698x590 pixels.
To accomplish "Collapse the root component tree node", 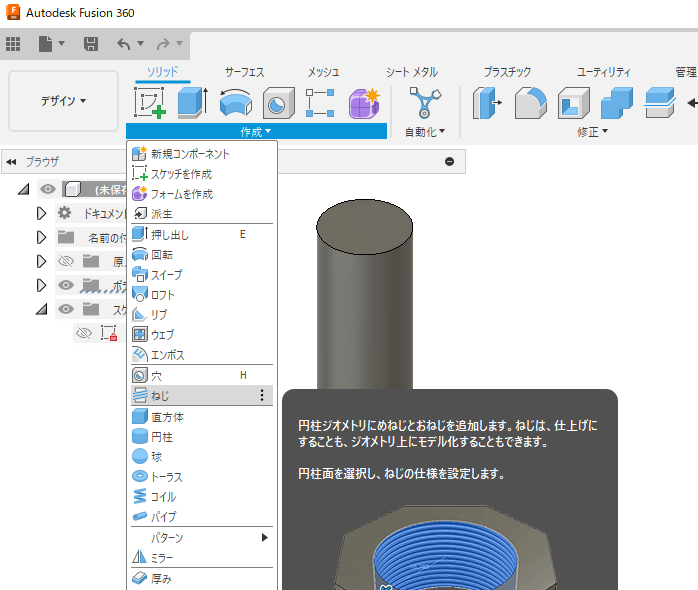I will coord(24,190).
